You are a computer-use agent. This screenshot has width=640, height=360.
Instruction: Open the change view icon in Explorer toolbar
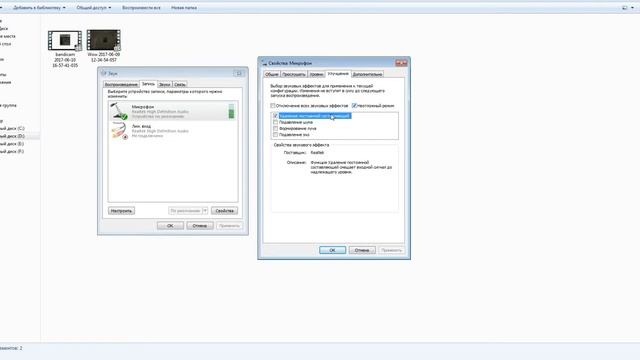point(624,8)
